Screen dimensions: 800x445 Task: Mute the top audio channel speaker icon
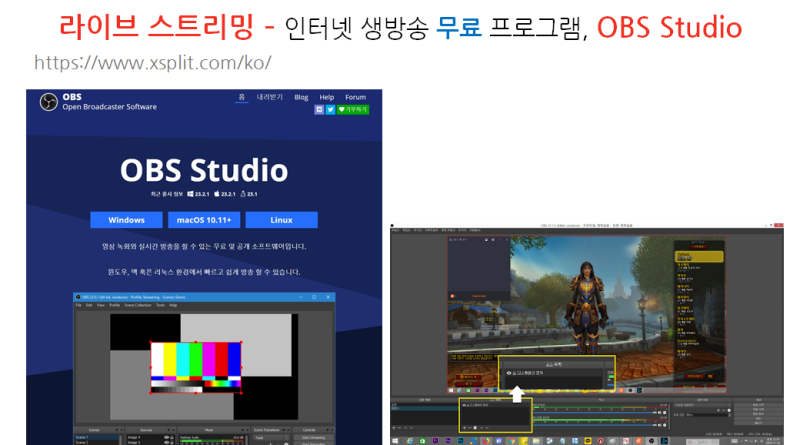[x=660, y=412]
